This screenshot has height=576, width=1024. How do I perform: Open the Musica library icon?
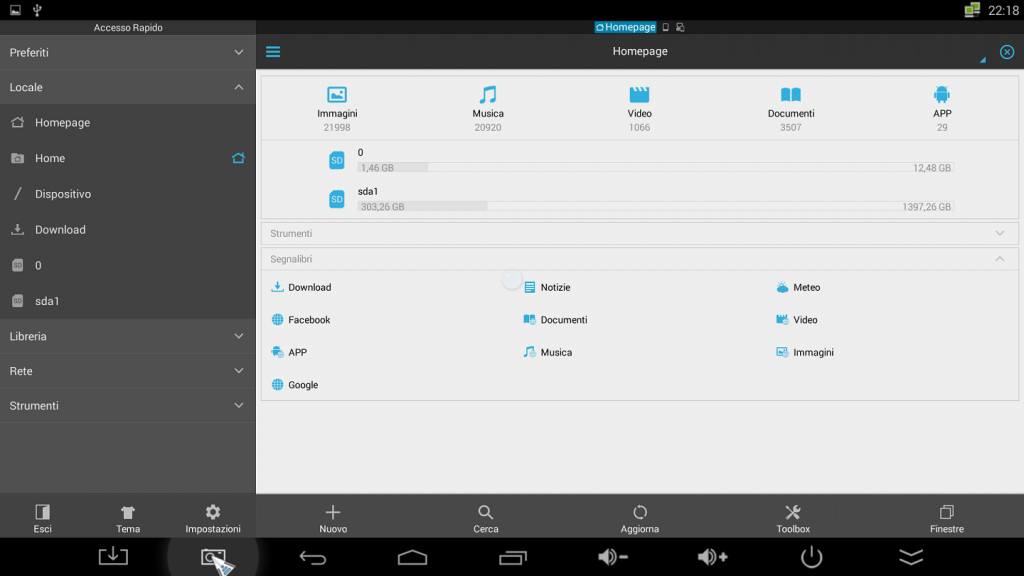tap(488, 95)
